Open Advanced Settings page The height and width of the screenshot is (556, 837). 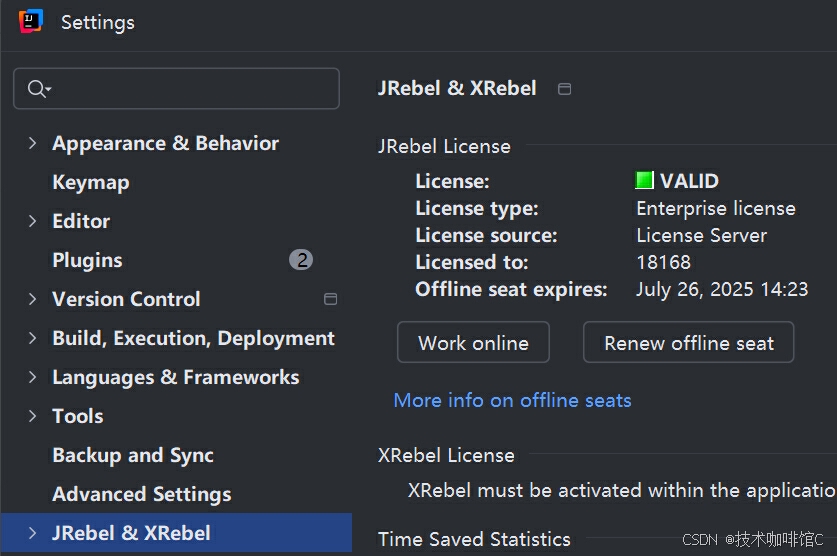[142, 494]
